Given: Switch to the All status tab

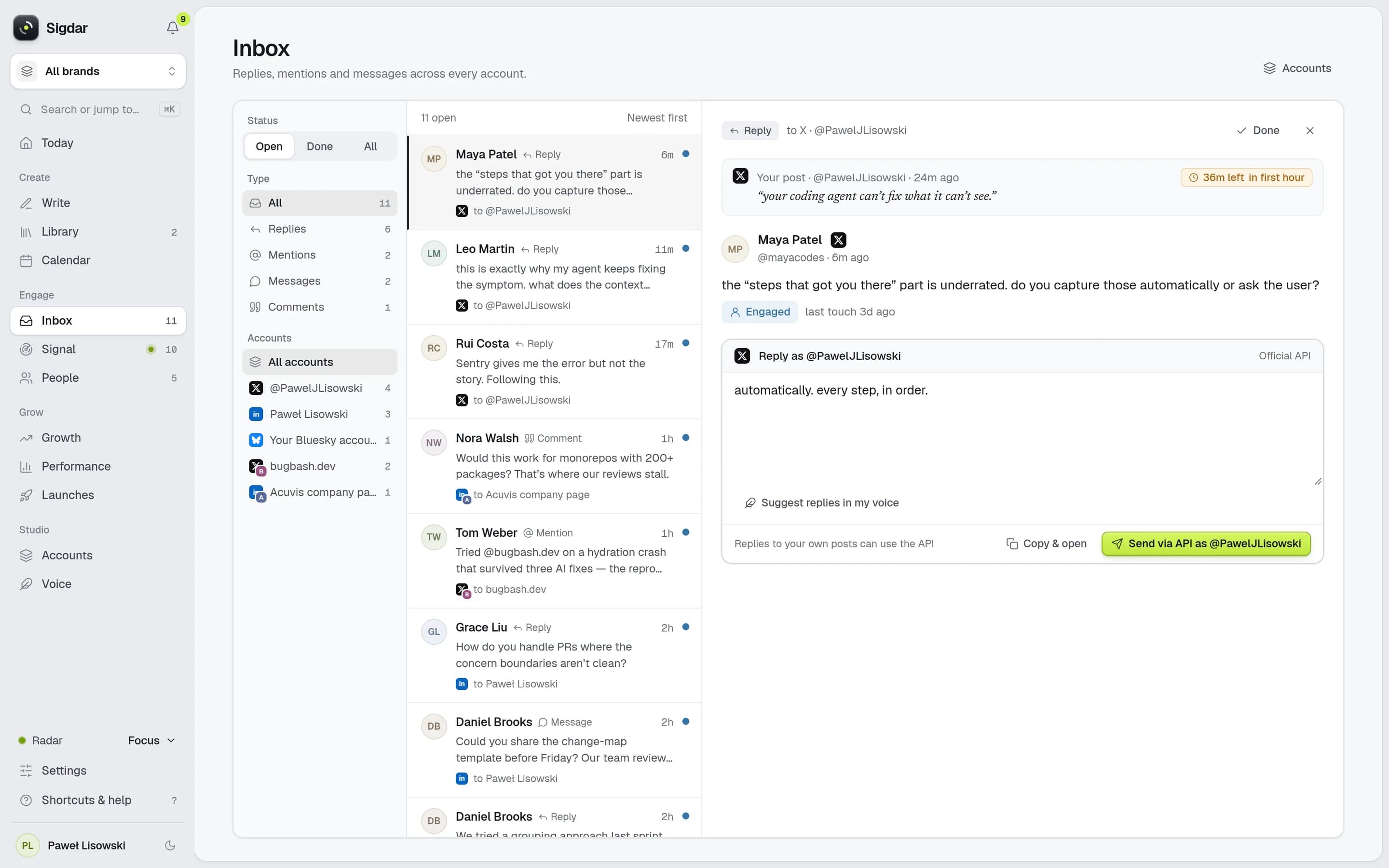Looking at the screenshot, I should click(x=370, y=147).
